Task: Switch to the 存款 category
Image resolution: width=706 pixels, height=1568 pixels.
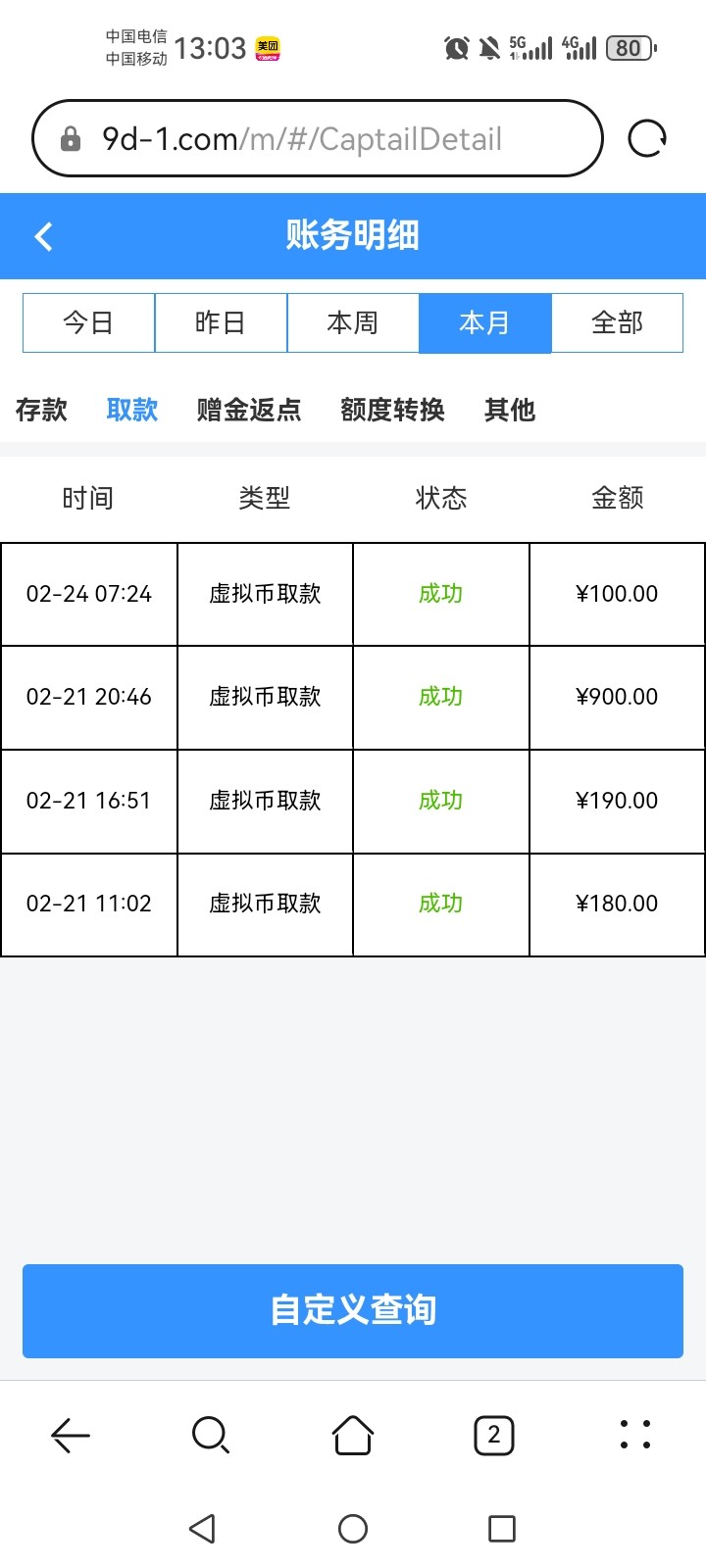Action: 41,410
